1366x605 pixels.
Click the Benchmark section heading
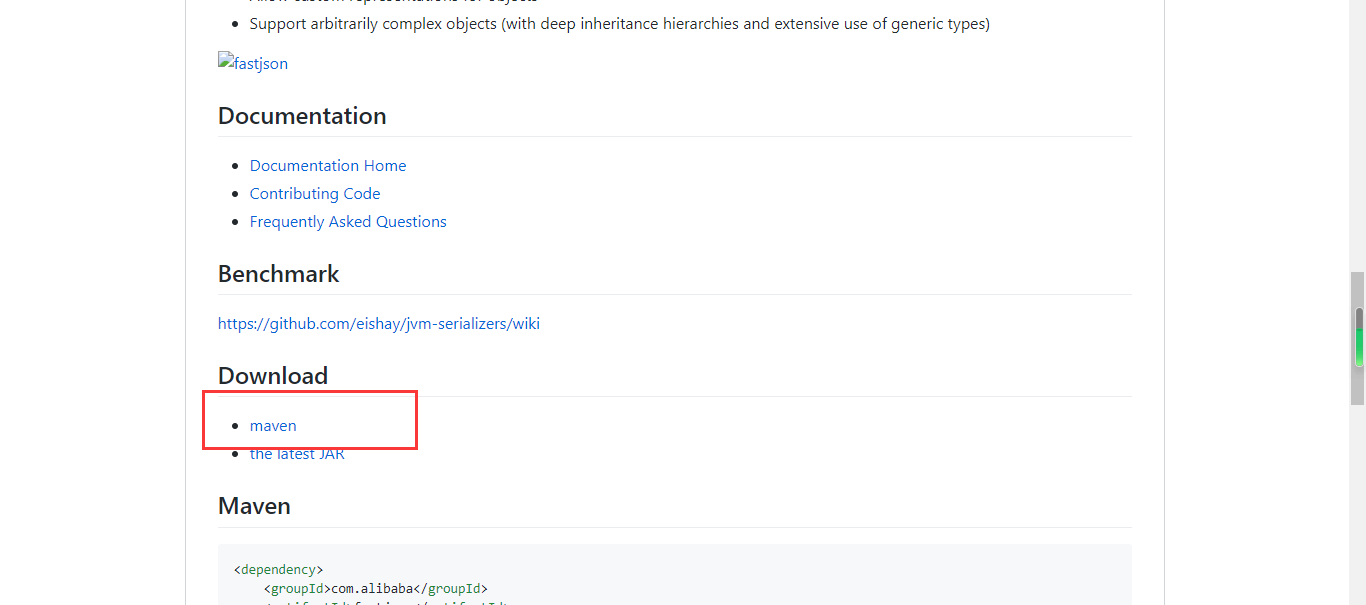(x=279, y=274)
